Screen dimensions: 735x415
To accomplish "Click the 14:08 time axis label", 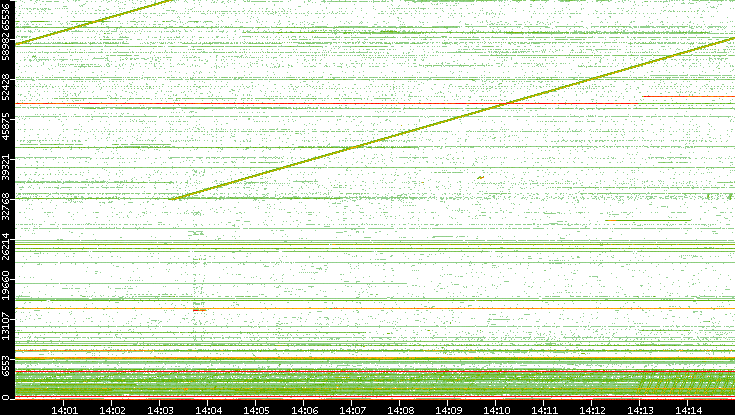I will click(x=400, y=410).
